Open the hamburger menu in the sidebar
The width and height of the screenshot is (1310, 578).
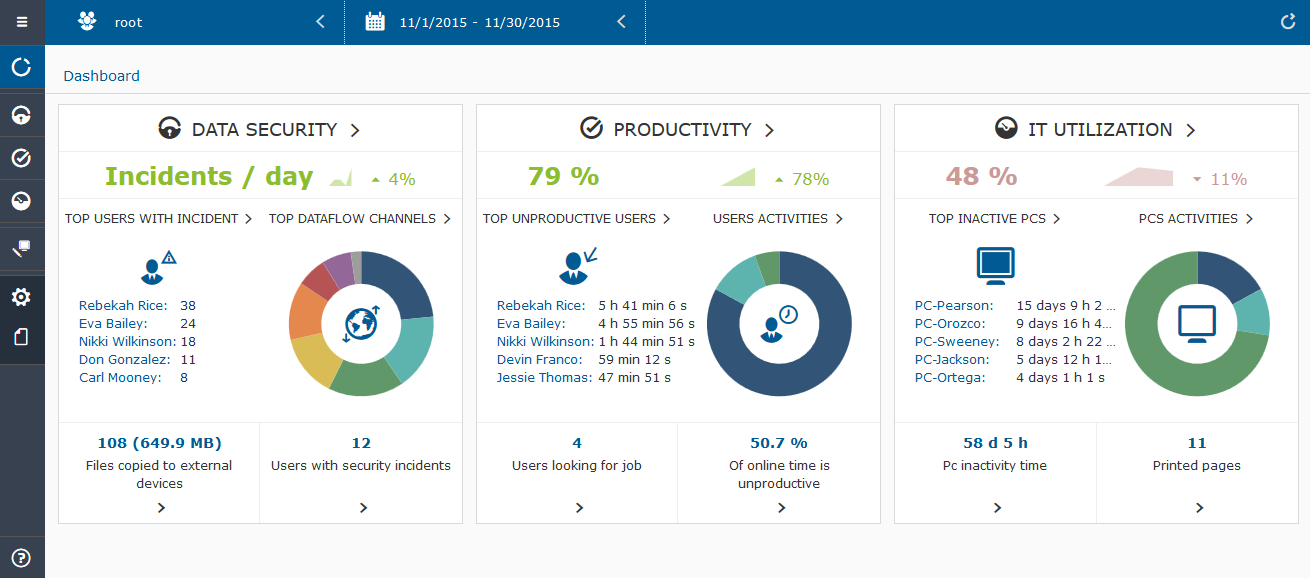tap(22, 22)
